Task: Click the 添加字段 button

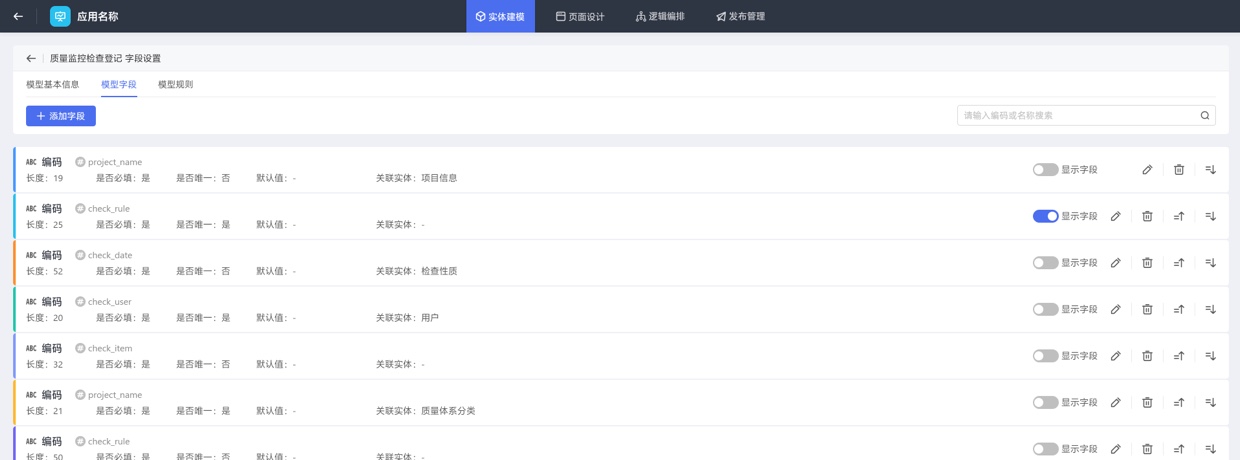Action: pyautogui.click(x=61, y=116)
